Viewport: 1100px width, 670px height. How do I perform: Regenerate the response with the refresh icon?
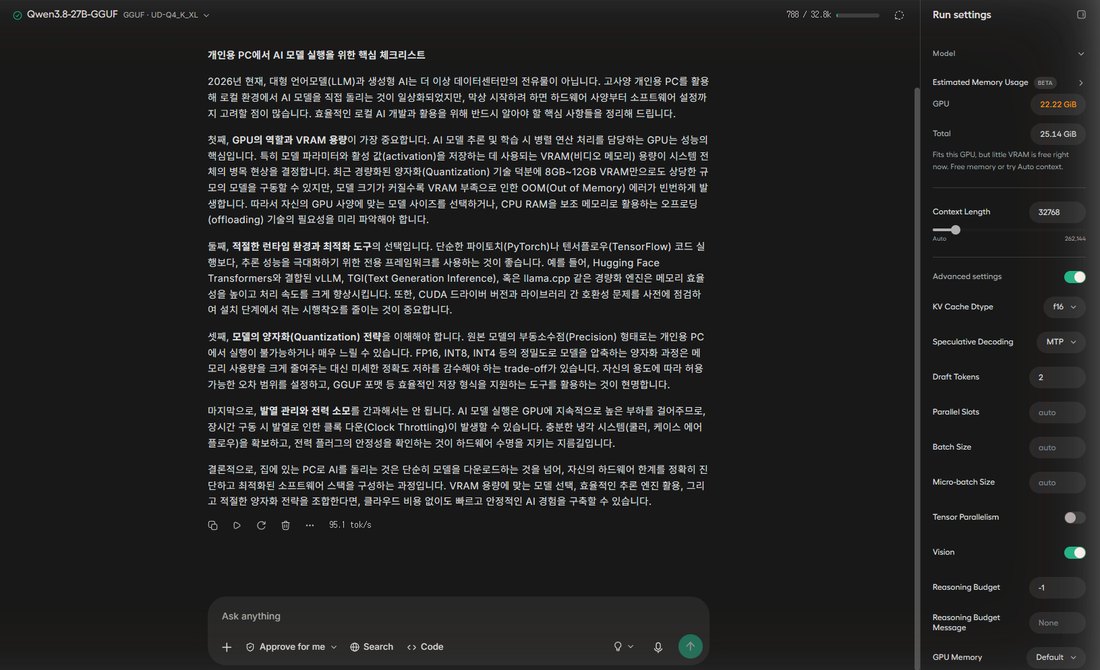261,525
